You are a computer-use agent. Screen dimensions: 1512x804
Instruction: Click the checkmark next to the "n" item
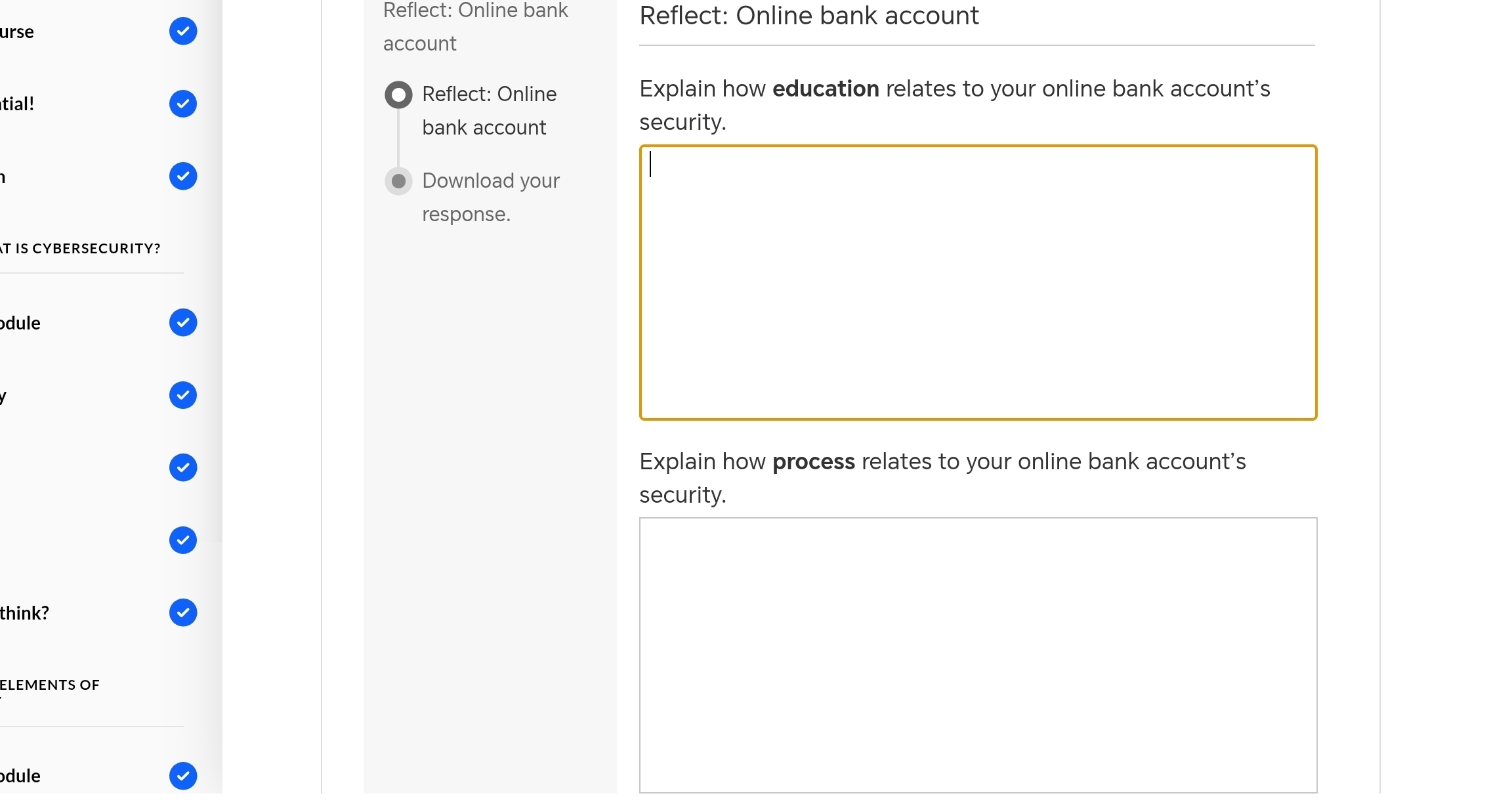click(x=183, y=176)
